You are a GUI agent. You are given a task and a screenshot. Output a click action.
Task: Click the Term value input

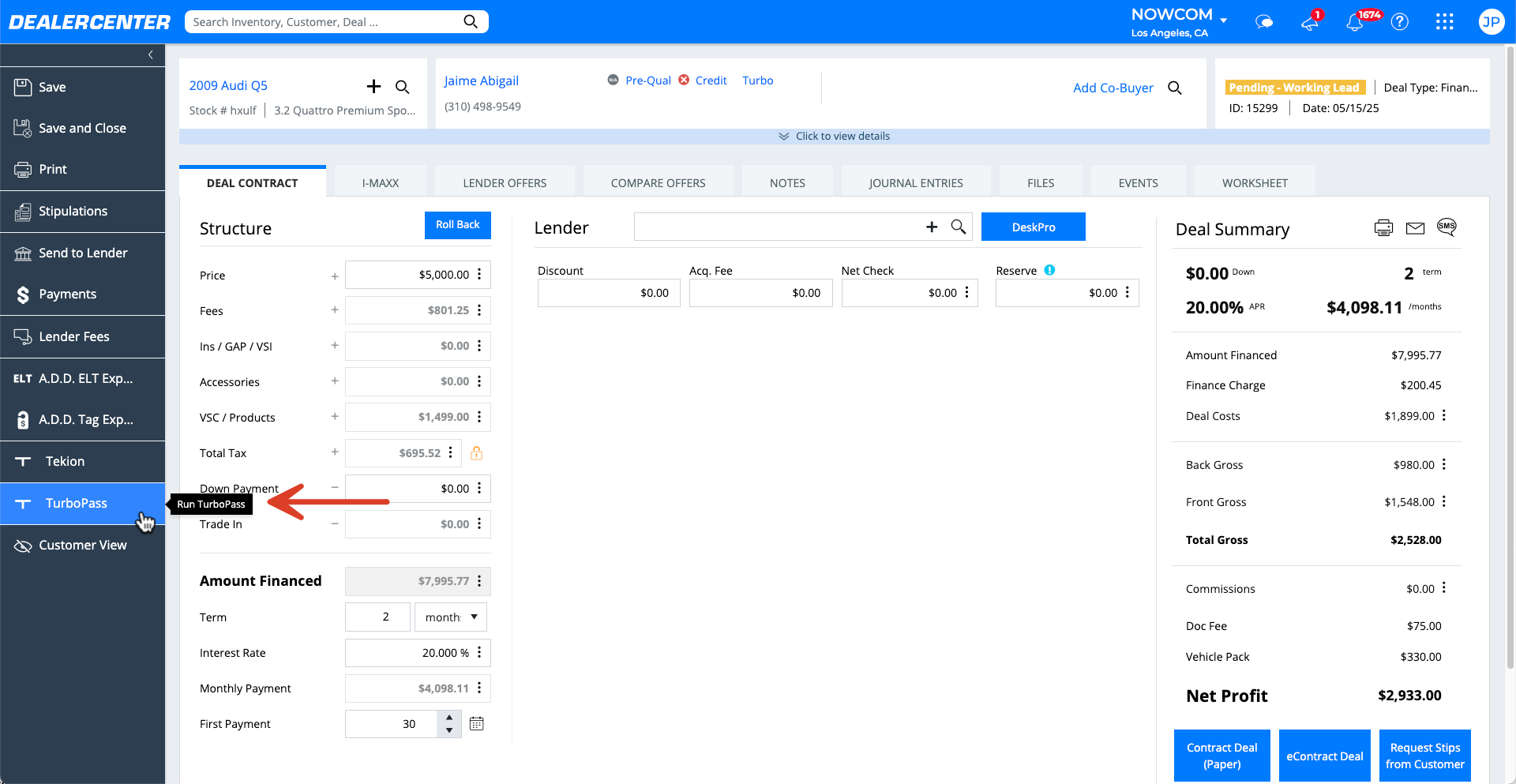click(377, 617)
